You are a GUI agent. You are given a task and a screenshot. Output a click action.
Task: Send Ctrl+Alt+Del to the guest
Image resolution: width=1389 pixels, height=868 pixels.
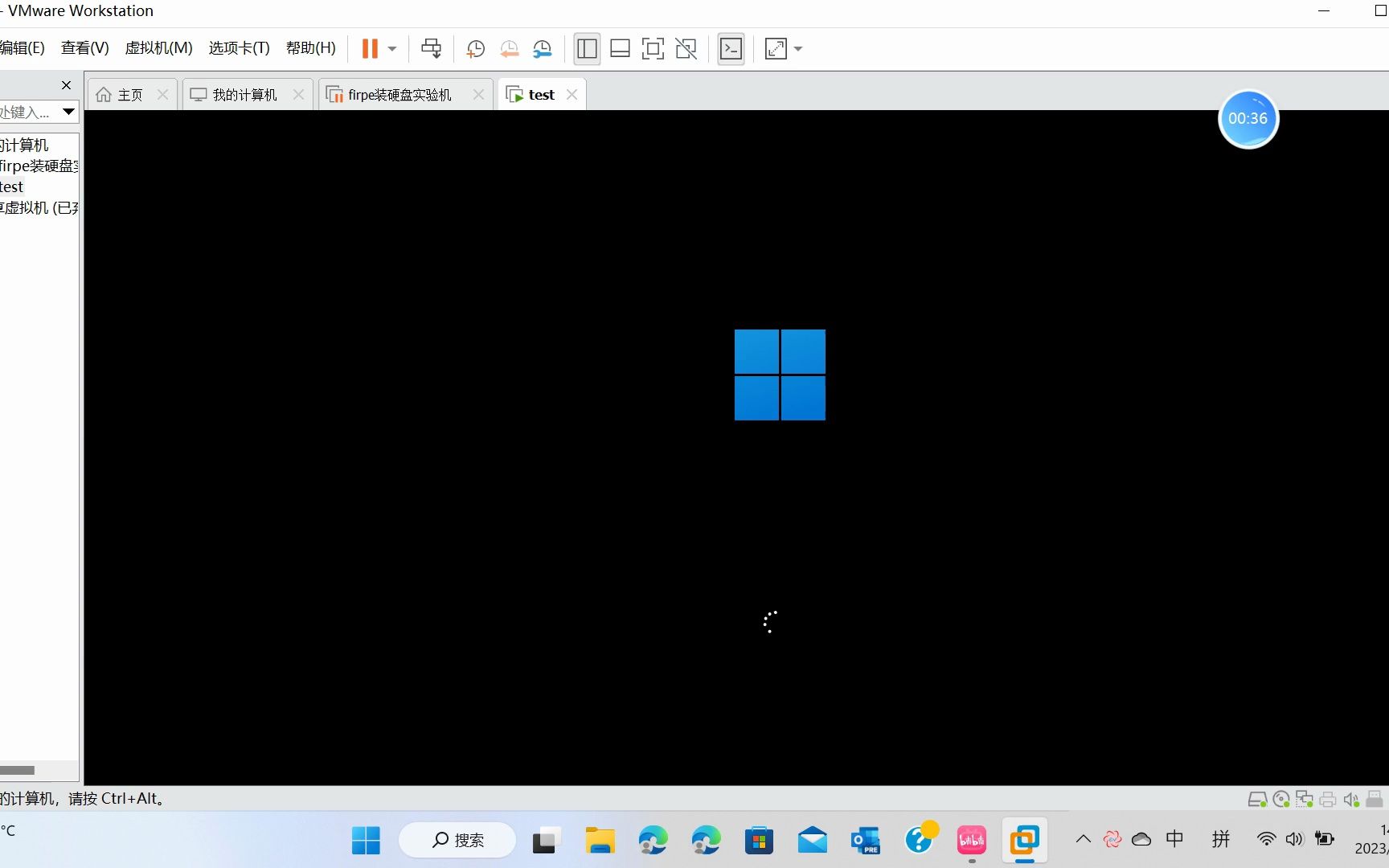(432, 48)
